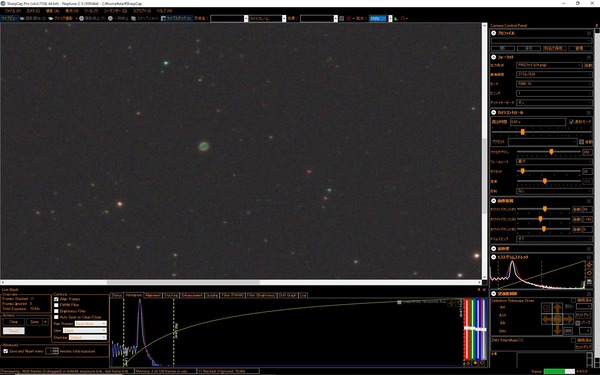Open the ファイル menu
The image size is (600, 375).
[13, 11]
